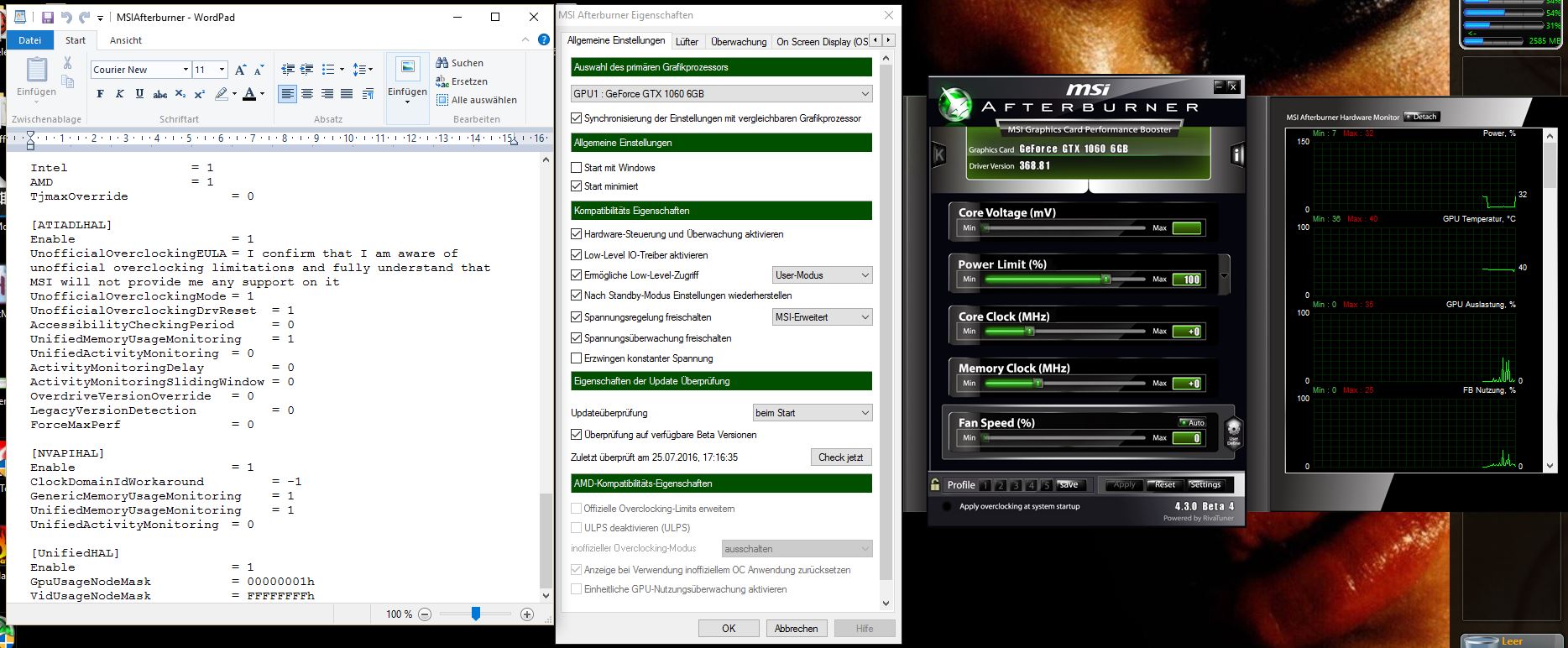Save the document in WordPad toolbar
Image resolution: width=1568 pixels, height=648 pixels.
pos(48,17)
